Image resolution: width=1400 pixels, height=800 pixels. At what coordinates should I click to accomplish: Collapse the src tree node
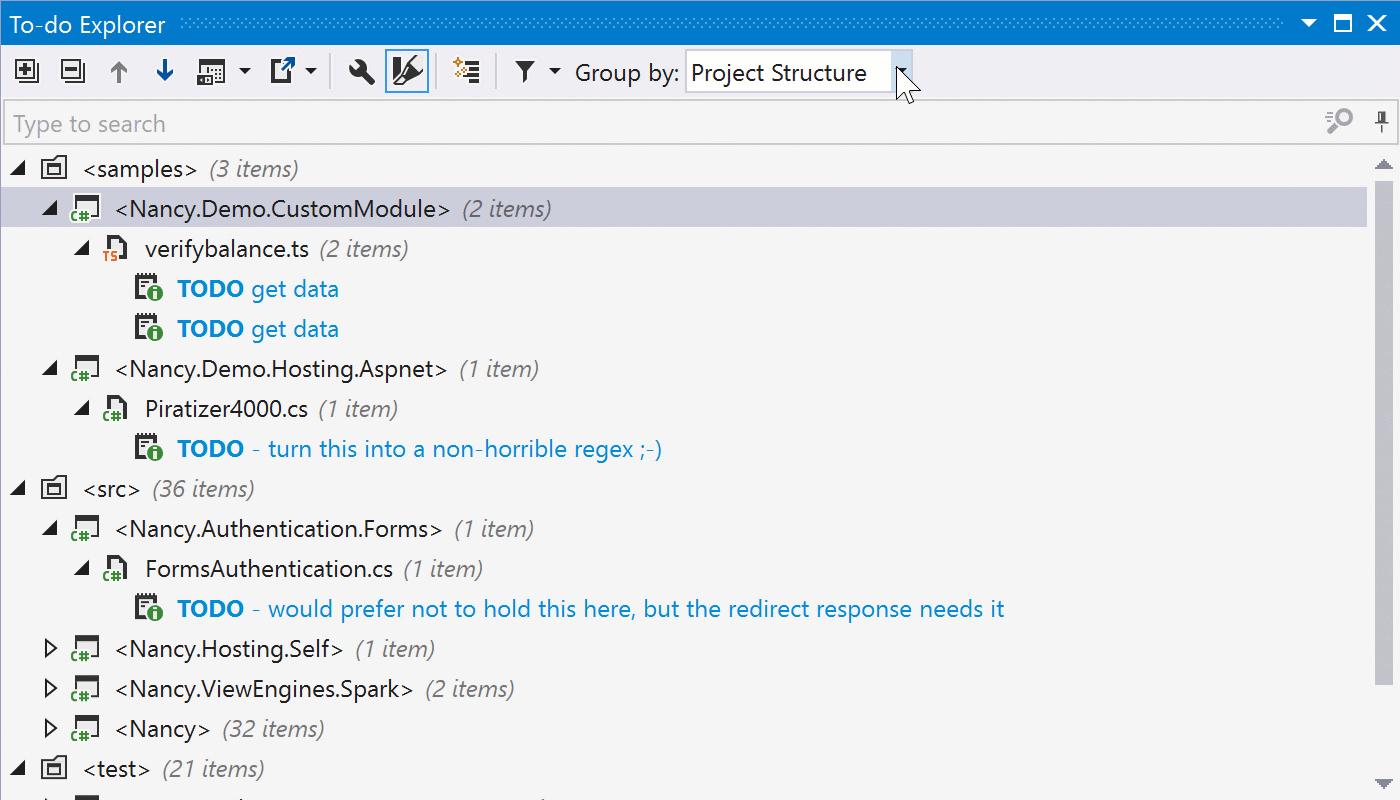point(18,488)
